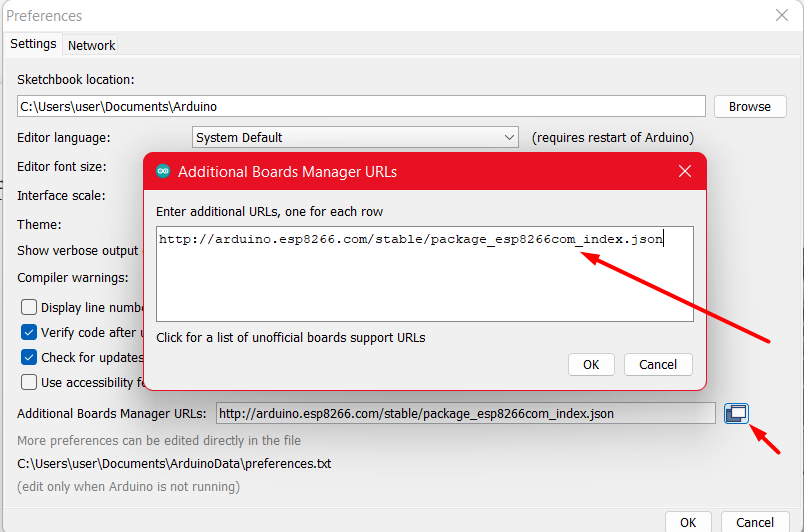Click the preferences.txt file path

[x=174, y=464]
